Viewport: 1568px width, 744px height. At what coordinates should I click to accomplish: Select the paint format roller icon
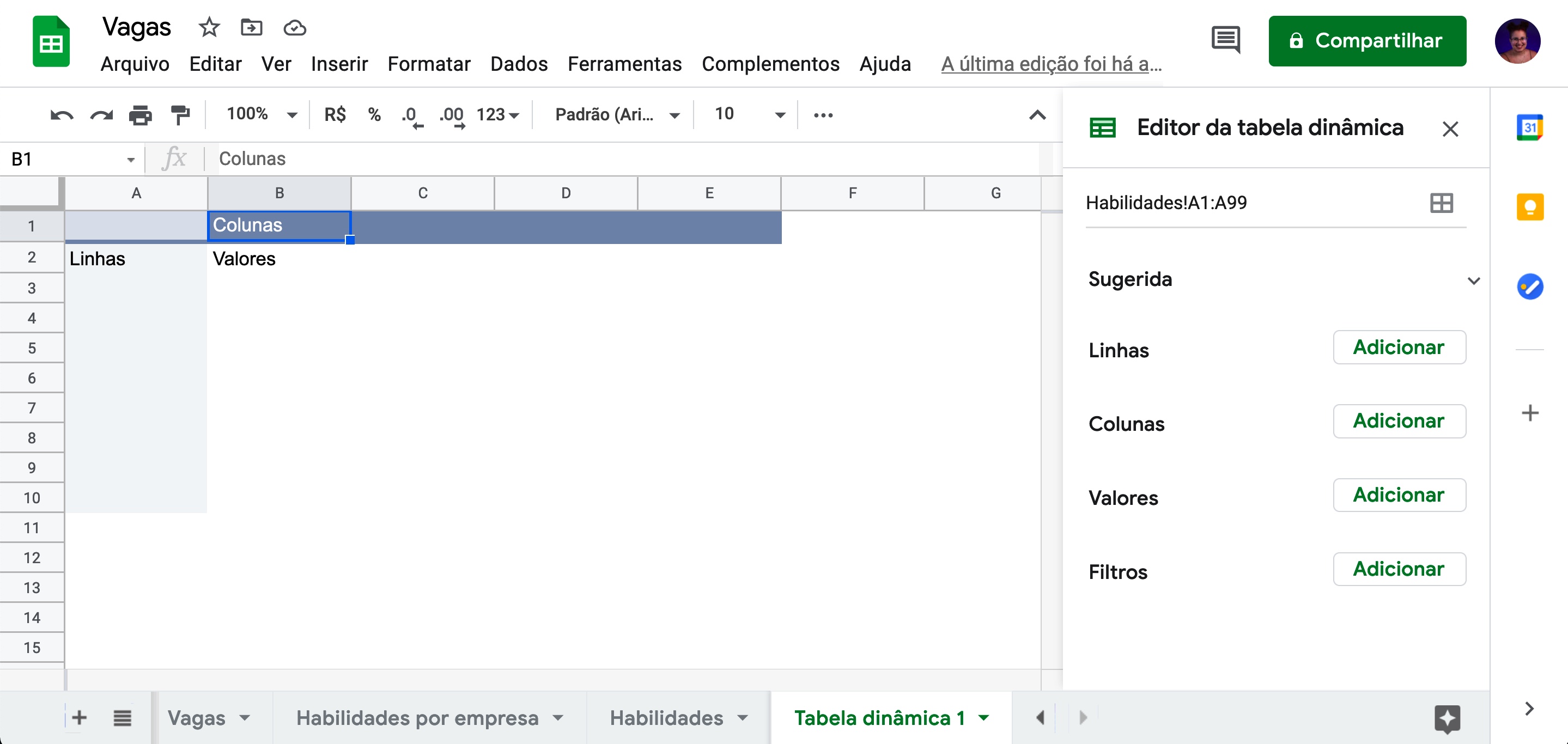pyautogui.click(x=180, y=114)
